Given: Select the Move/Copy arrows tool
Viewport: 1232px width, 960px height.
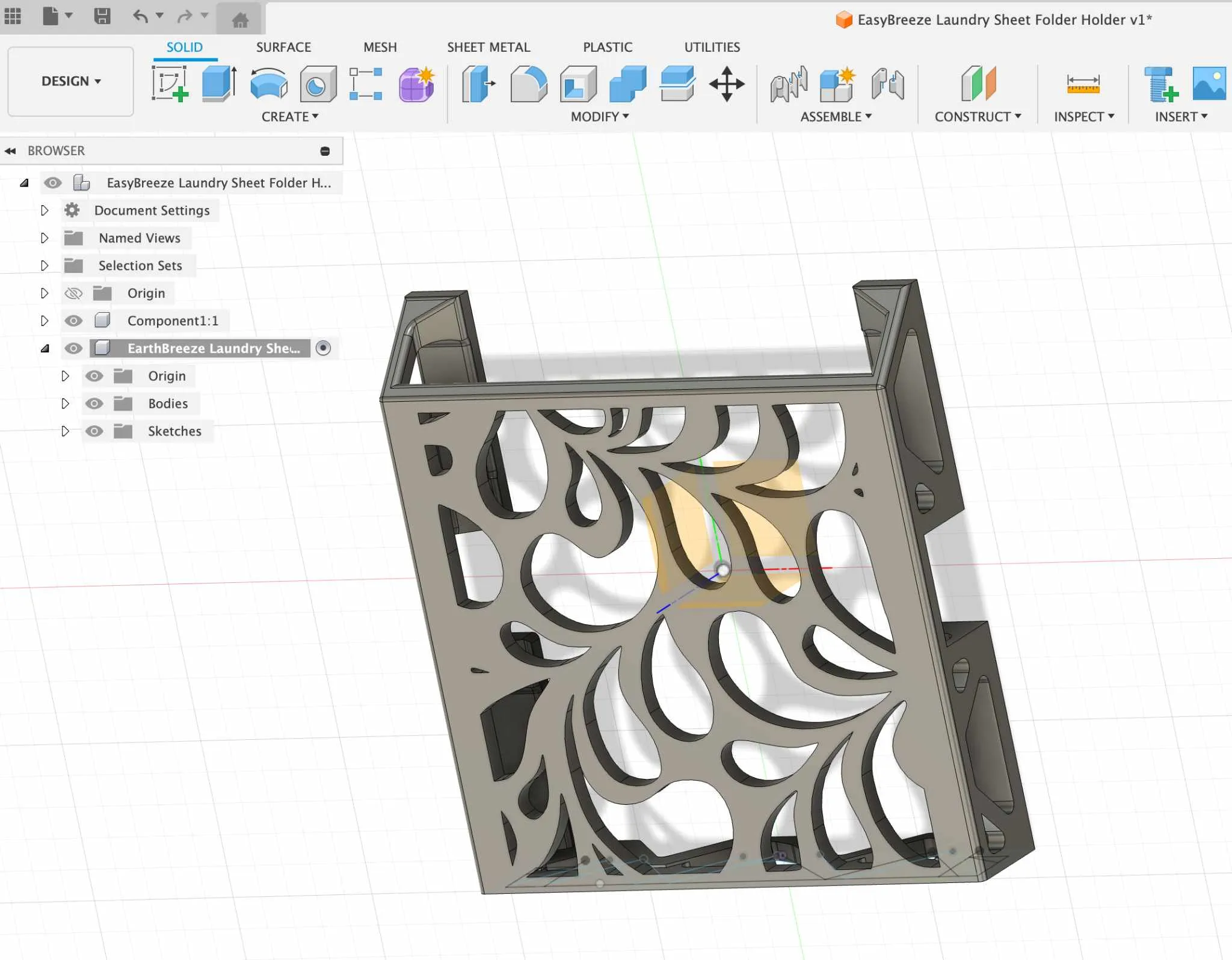Looking at the screenshot, I should (x=727, y=84).
